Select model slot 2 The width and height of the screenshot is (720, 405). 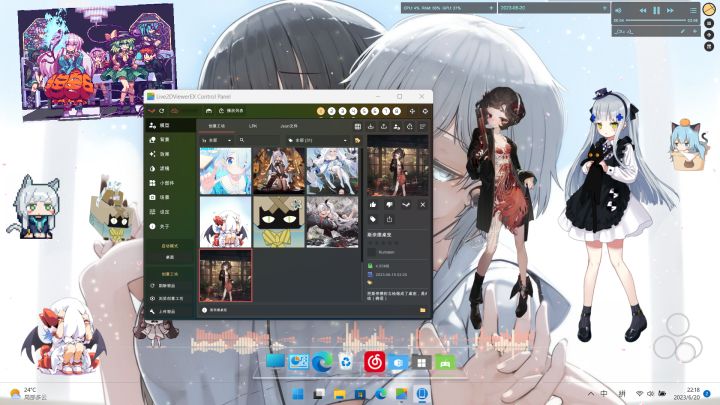(x=332, y=111)
